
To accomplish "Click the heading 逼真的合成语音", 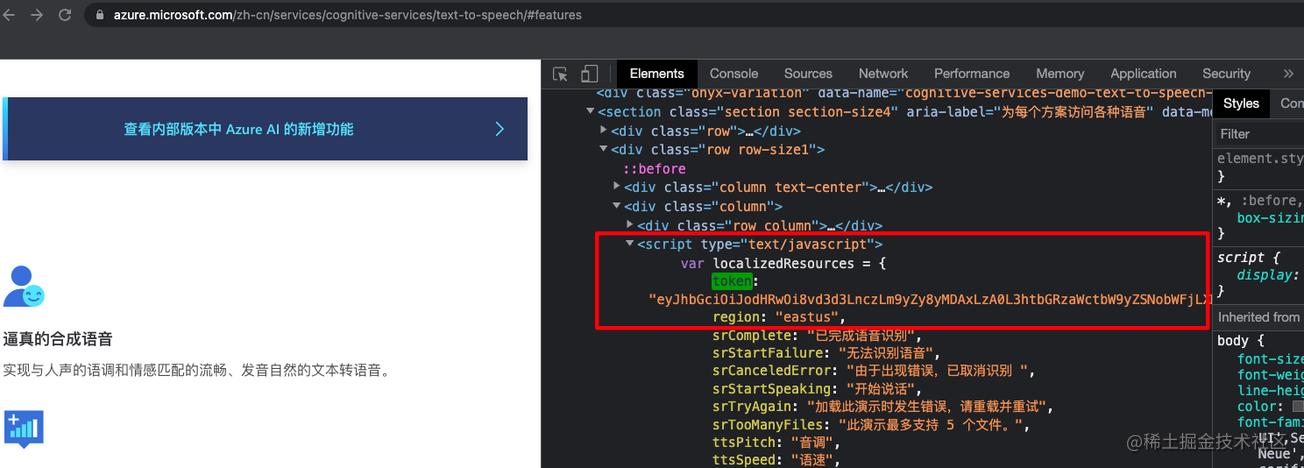I will (58, 339).
